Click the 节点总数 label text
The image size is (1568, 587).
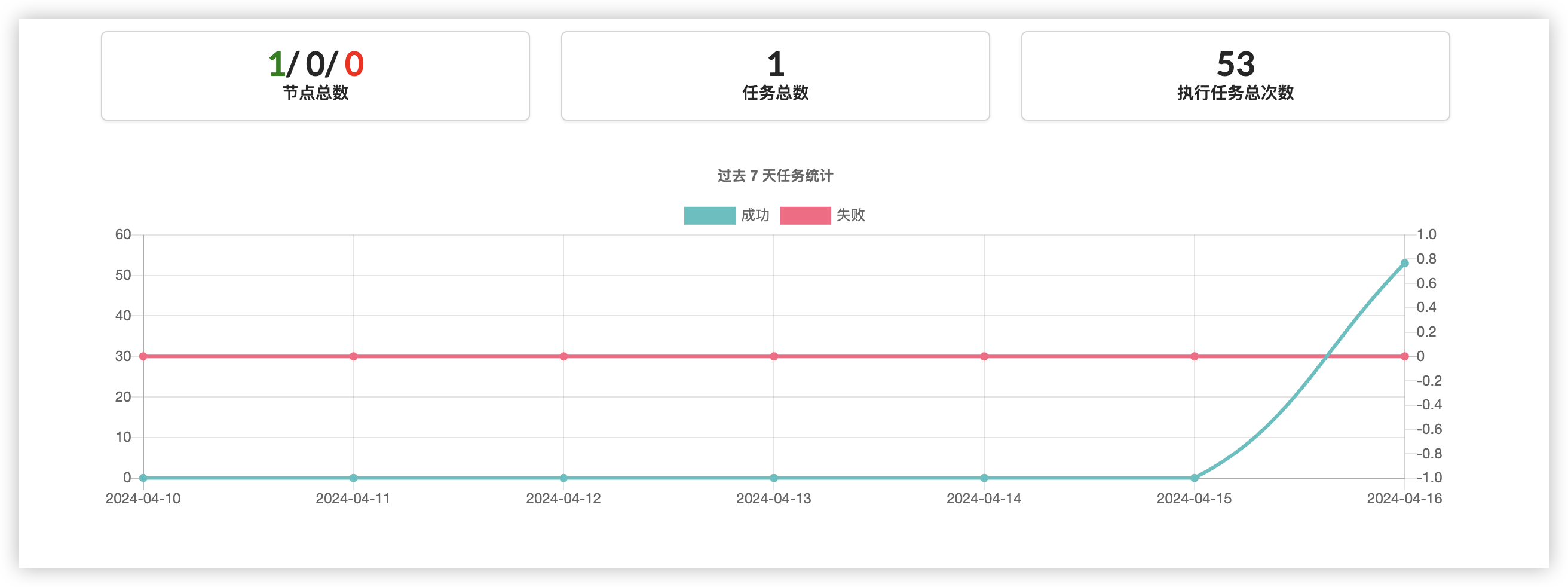[316, 93]
